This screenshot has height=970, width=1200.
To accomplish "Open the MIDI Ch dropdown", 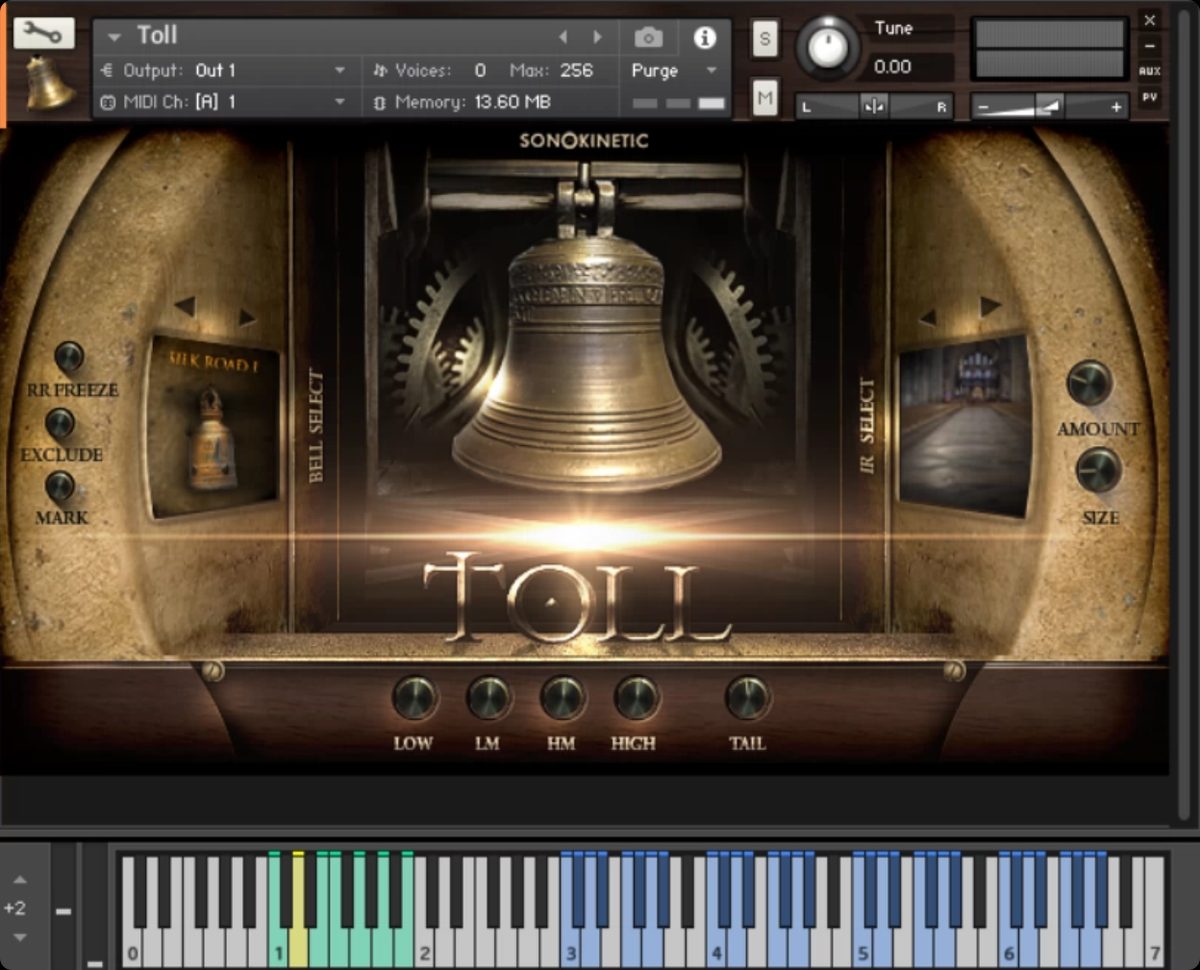I will (224, 102).
